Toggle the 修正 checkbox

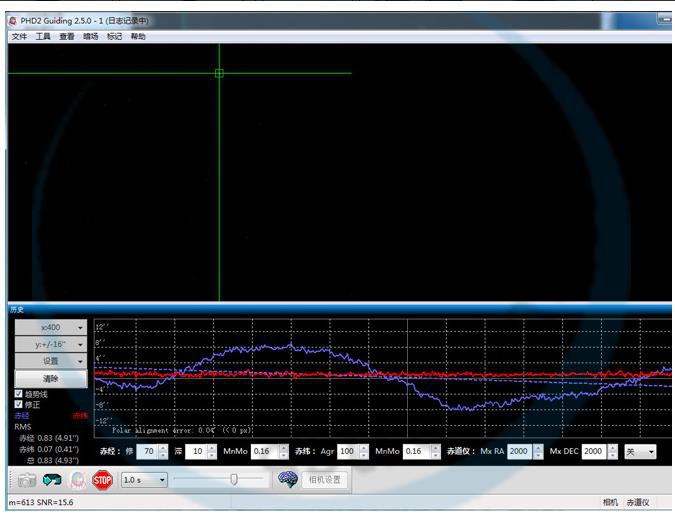[x=18, y=405]
